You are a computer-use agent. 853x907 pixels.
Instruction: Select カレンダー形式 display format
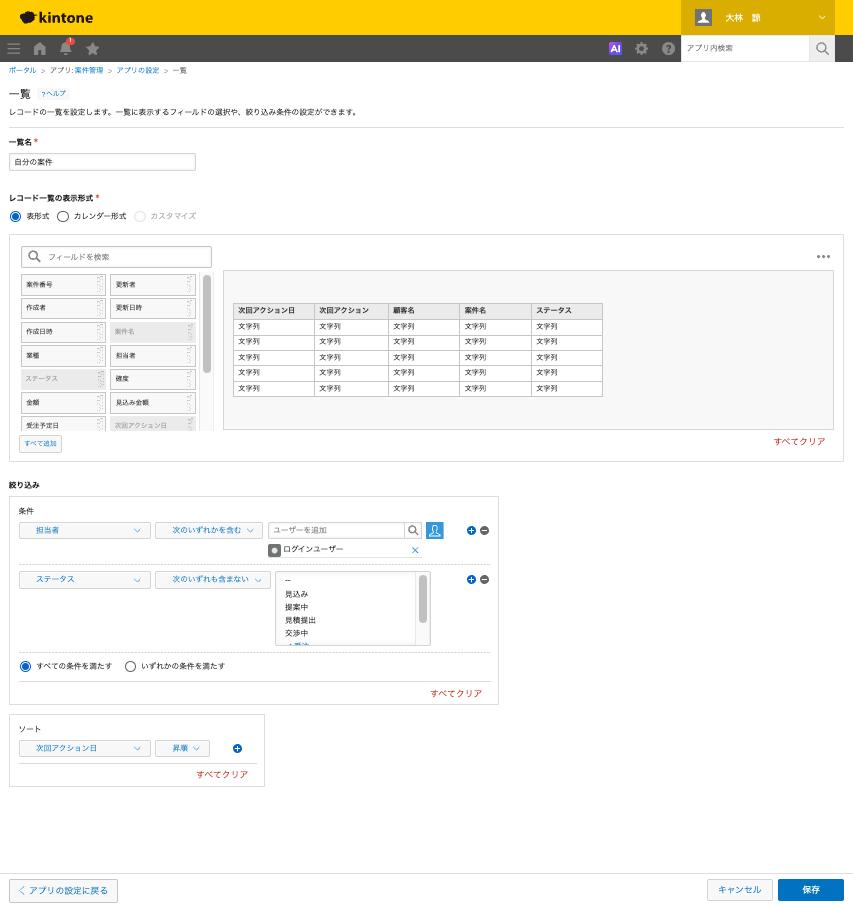click(x=63, y=216)
